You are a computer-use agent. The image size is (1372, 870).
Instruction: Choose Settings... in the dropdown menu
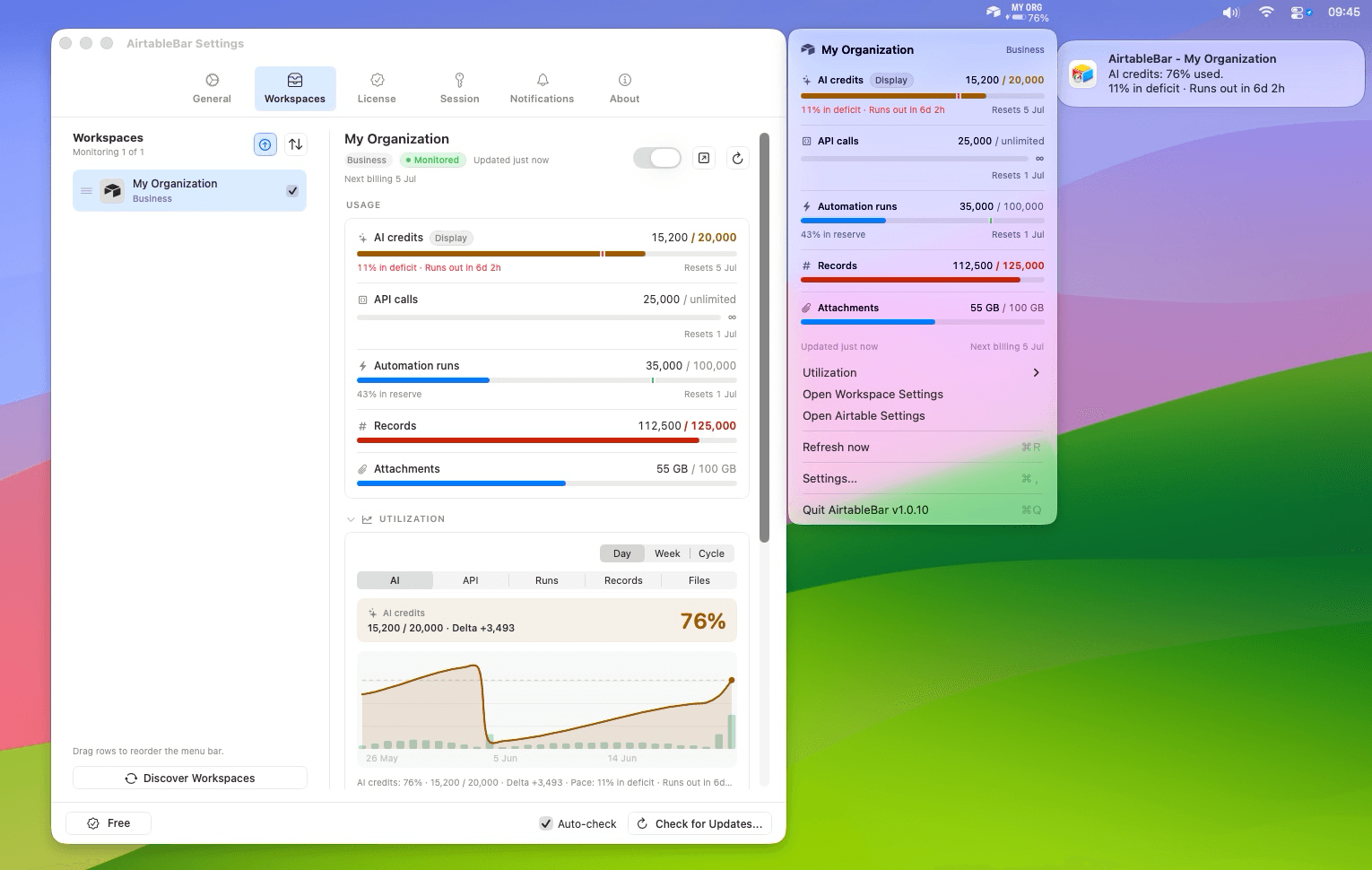(x=922, y=479)
